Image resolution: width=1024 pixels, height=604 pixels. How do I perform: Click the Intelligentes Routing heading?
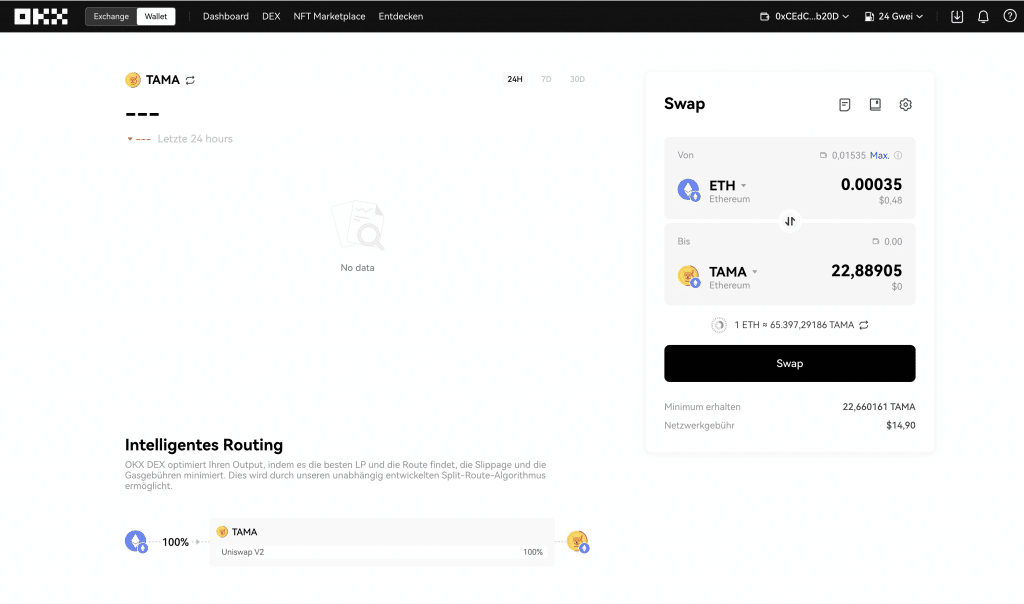pos(204,445)
